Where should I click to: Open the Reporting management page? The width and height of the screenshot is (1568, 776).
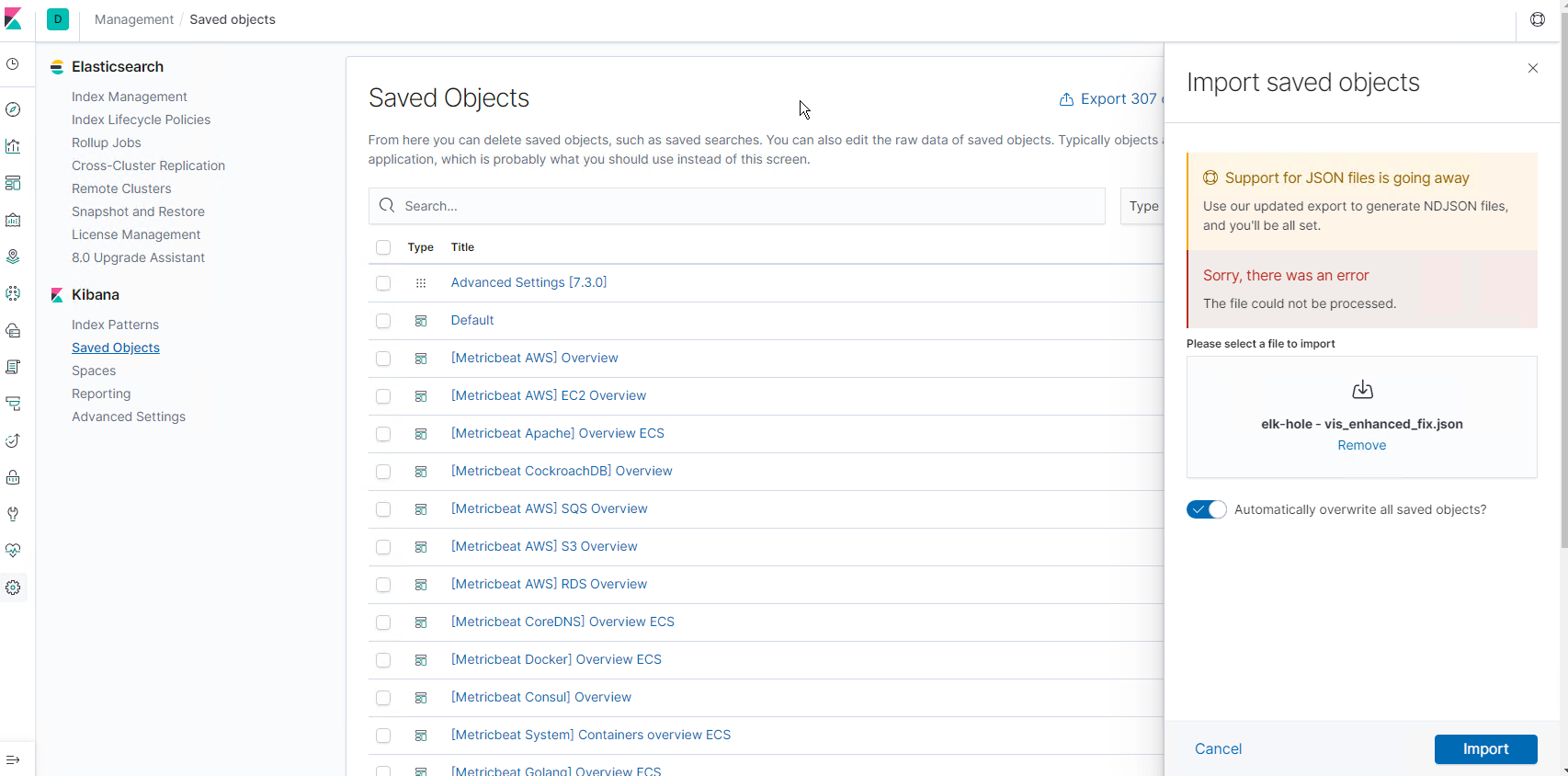(101, 394)
